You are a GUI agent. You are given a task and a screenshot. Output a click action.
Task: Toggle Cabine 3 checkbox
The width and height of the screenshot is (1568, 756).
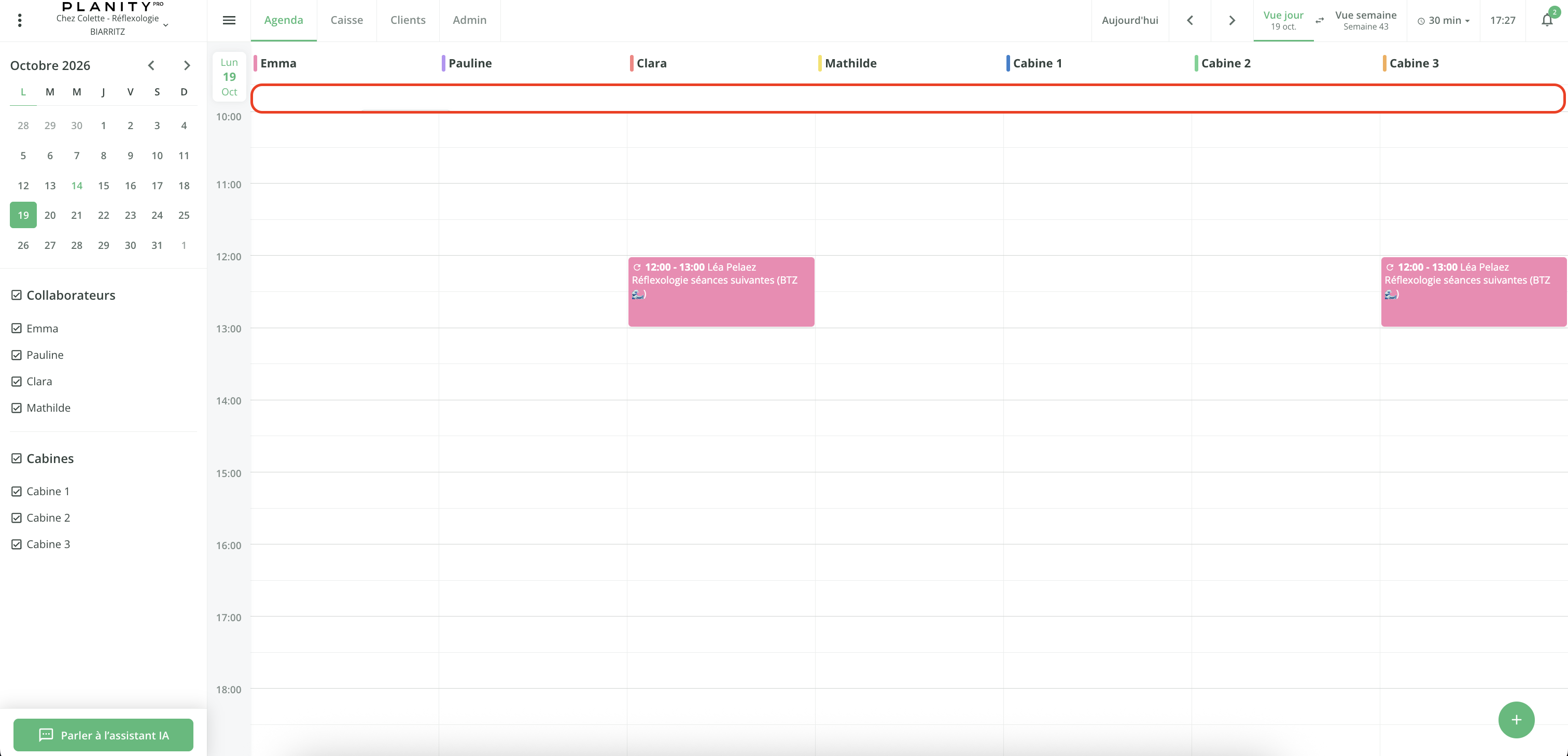17,544
